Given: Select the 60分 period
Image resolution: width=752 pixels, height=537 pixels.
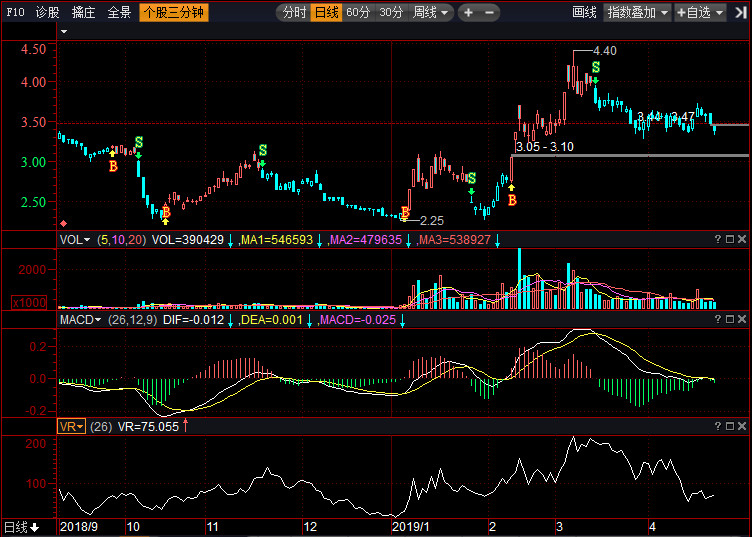Looking at the screenshot, I should click(x=358, y=12).
